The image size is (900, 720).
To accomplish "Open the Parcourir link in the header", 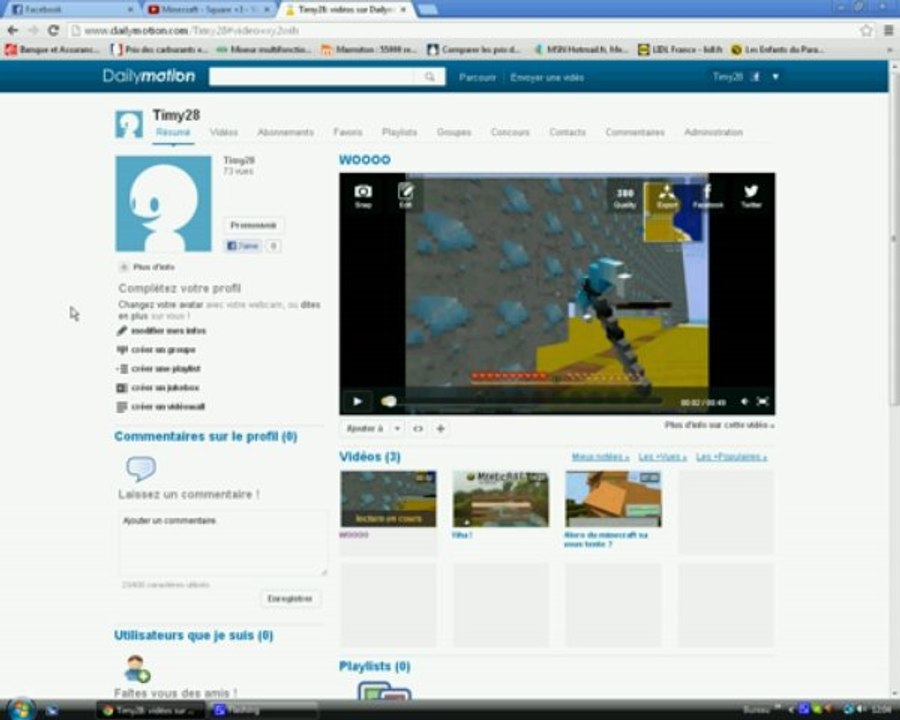I will coord(477,77).
